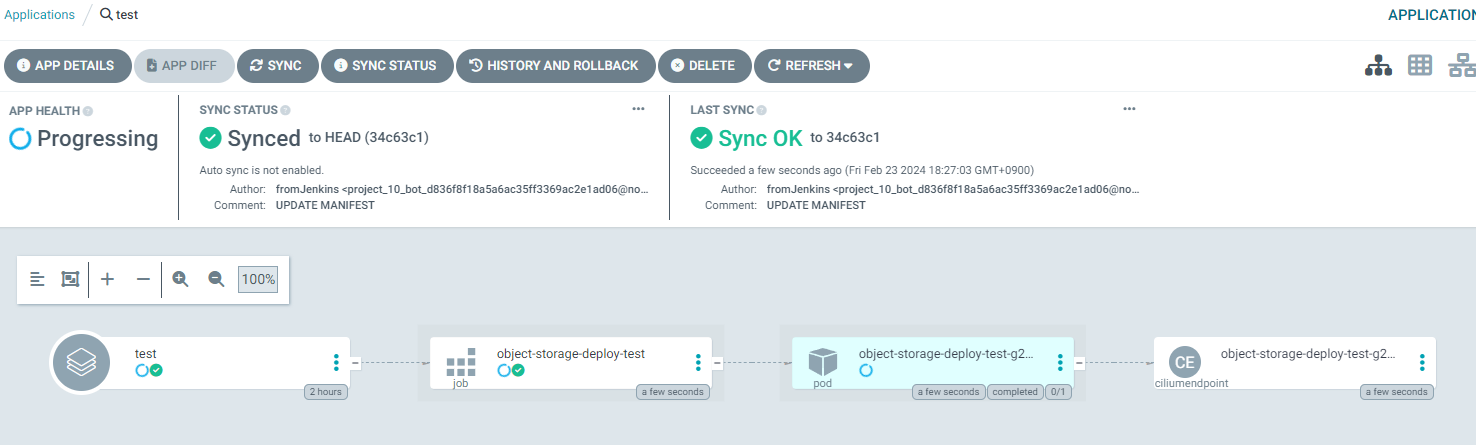
Task: Go to the Applications breadcrumb link
Action: pos(40,15)
